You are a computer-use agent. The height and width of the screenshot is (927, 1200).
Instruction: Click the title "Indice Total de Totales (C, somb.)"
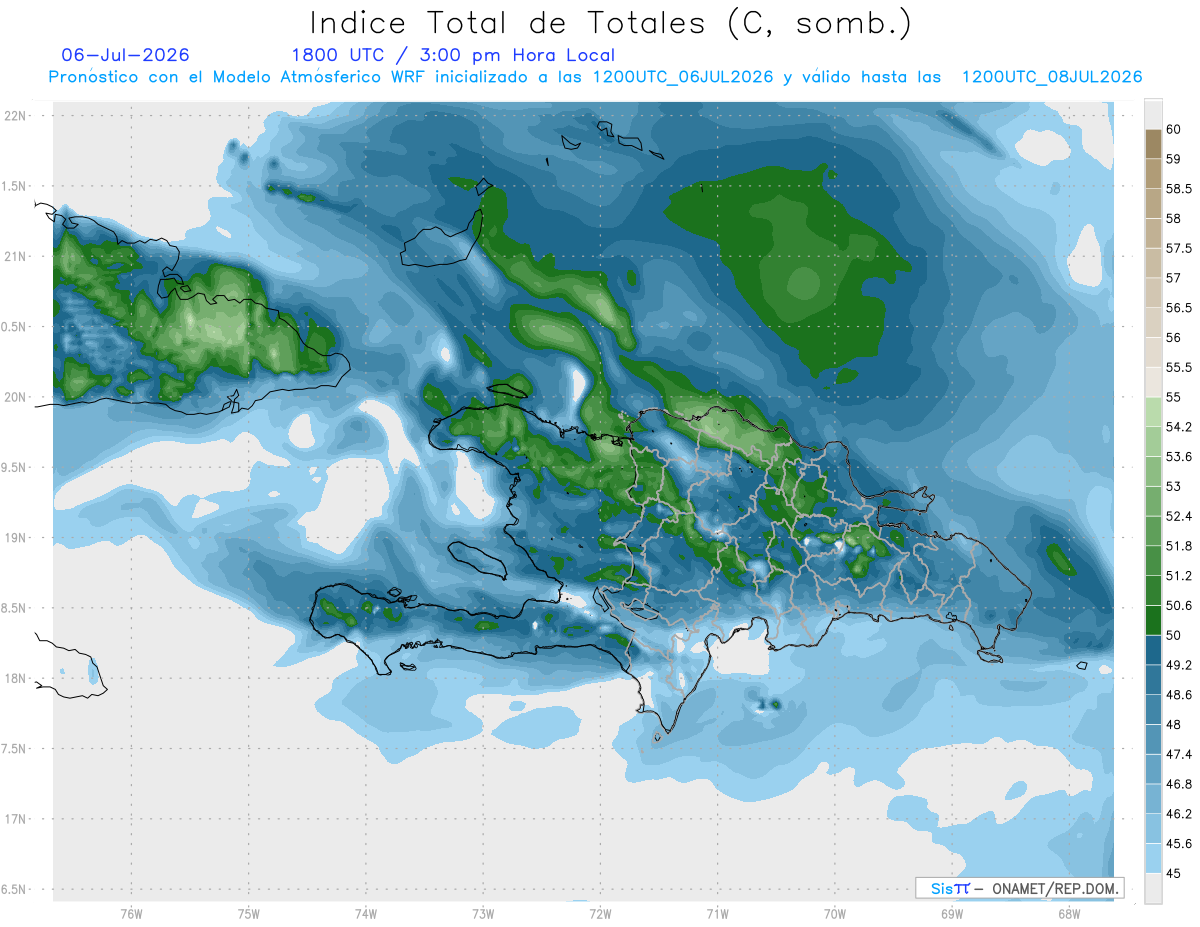pyautogui.click(x=610, y=23)
